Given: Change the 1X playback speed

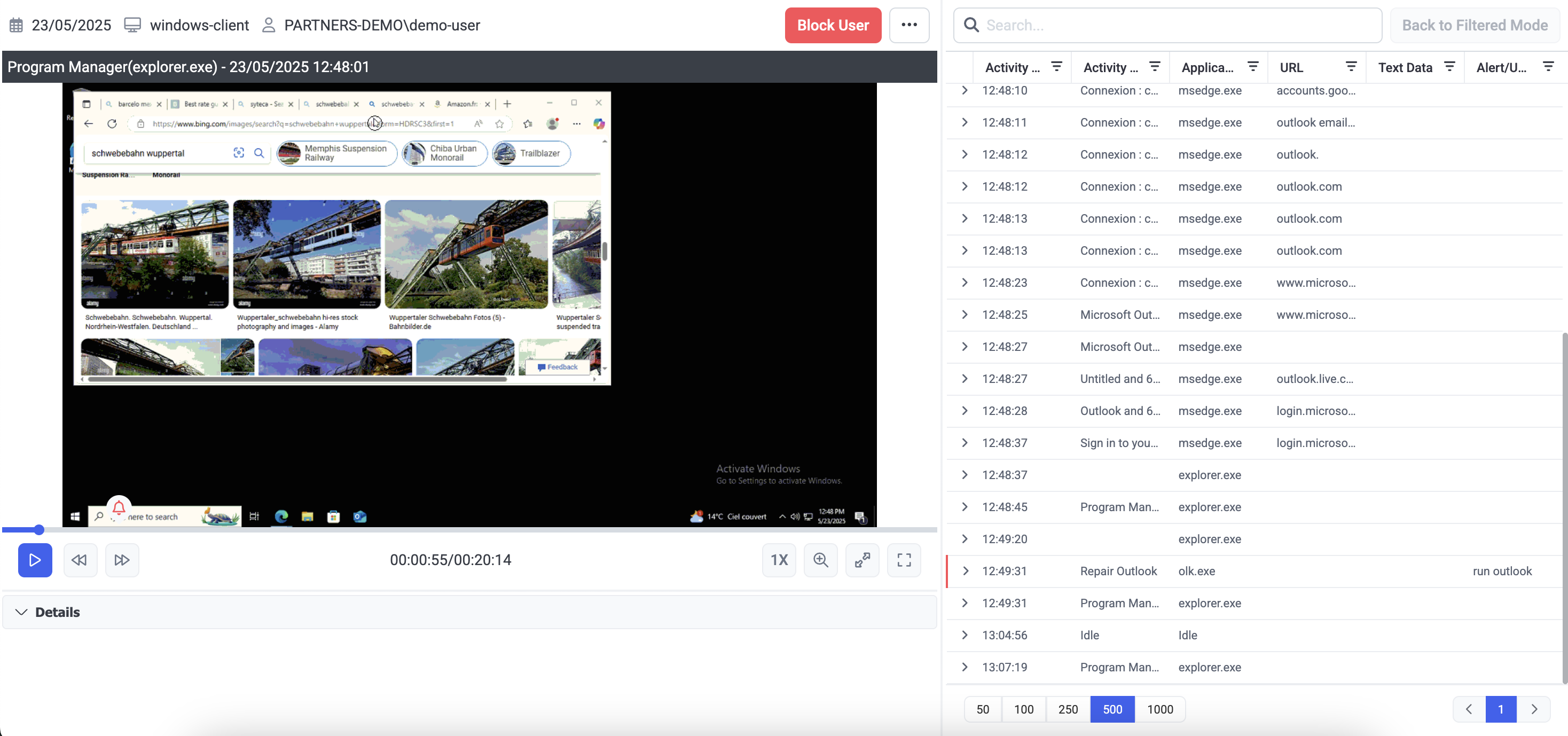Looking at the screenshot, I should [x=779, y=559].
